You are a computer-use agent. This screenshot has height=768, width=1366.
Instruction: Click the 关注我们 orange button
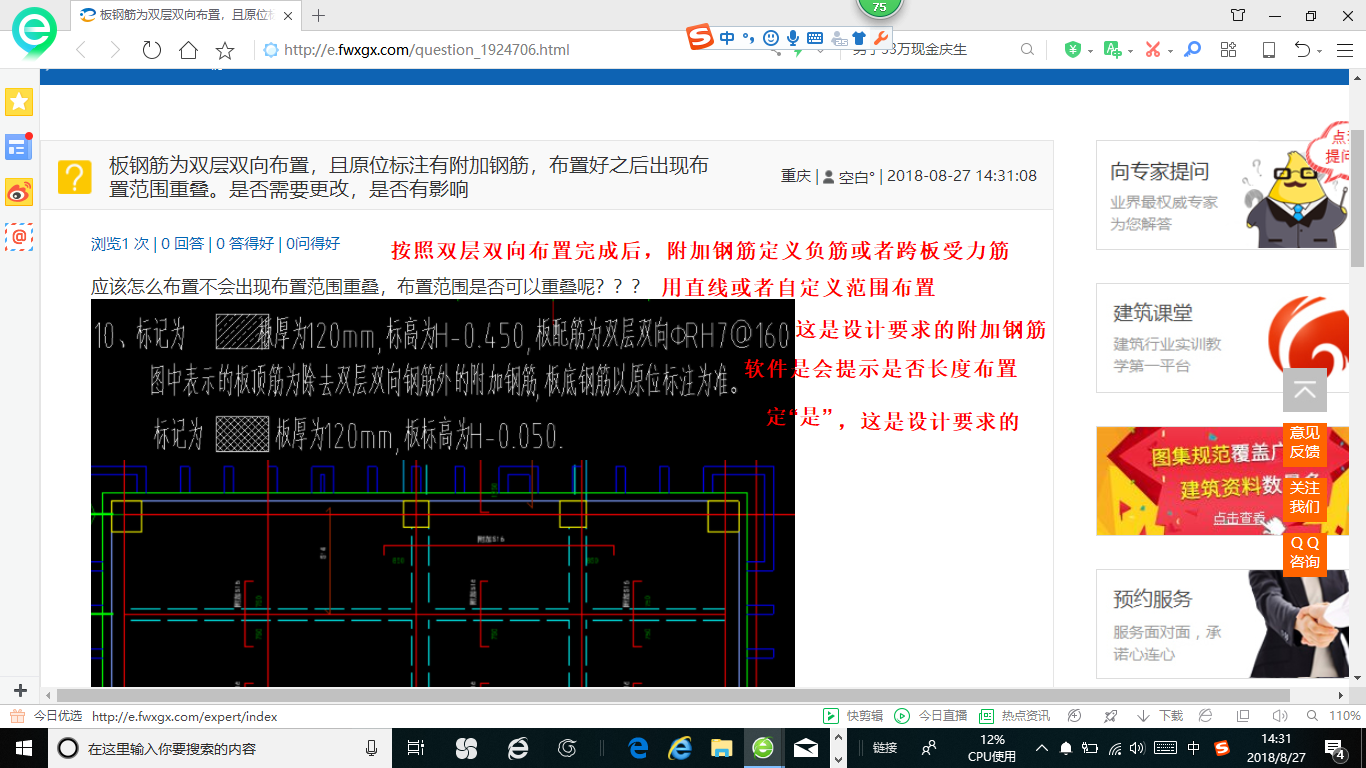(x=1304, y=497)
